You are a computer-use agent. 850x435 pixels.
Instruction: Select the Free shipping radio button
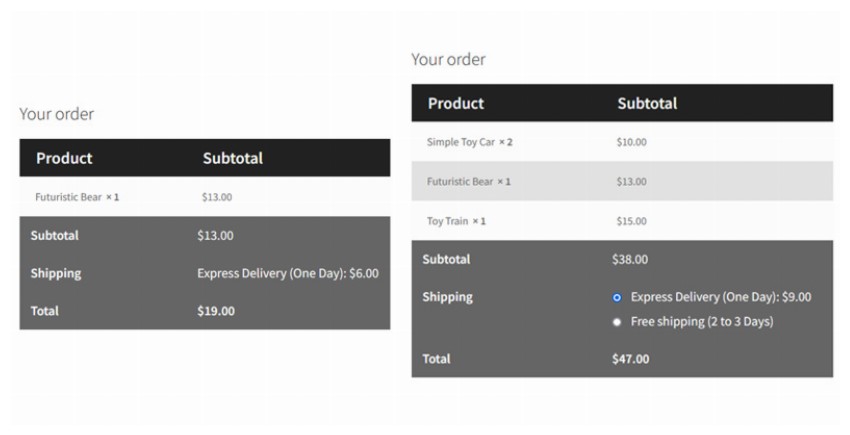617,322
